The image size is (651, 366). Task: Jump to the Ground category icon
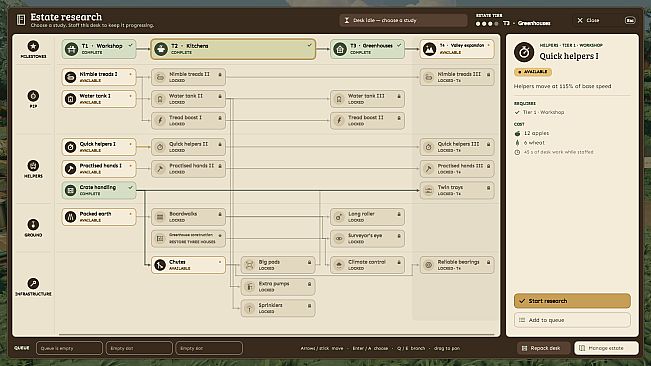click(33, 225)
